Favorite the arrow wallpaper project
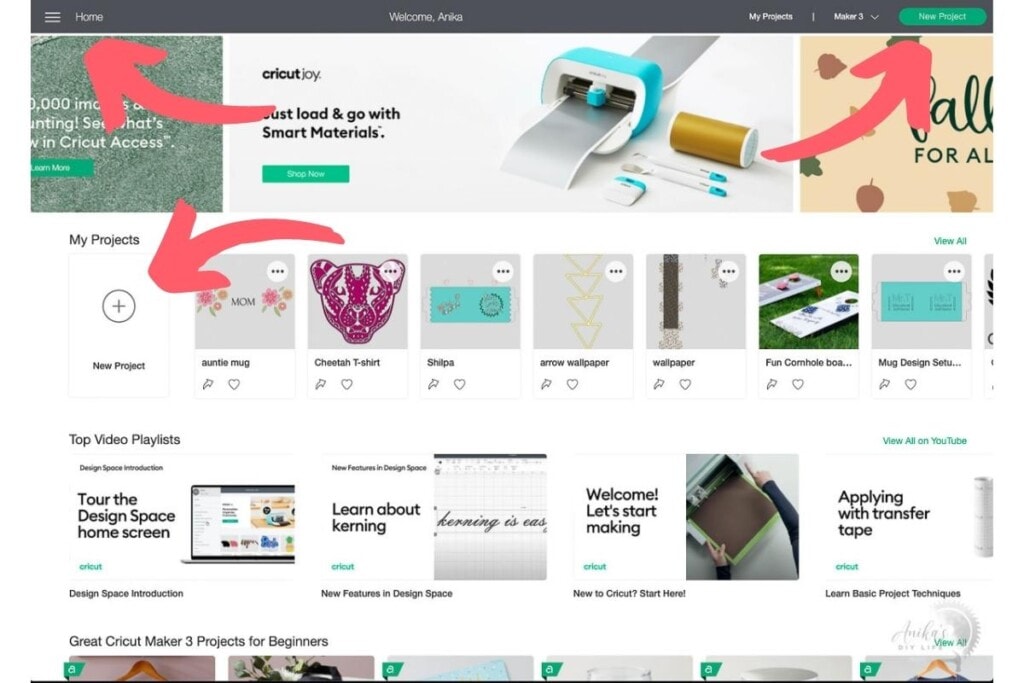Image resolution: width=1024 pixels, height=683 pixels. click(x=572, y=385)
